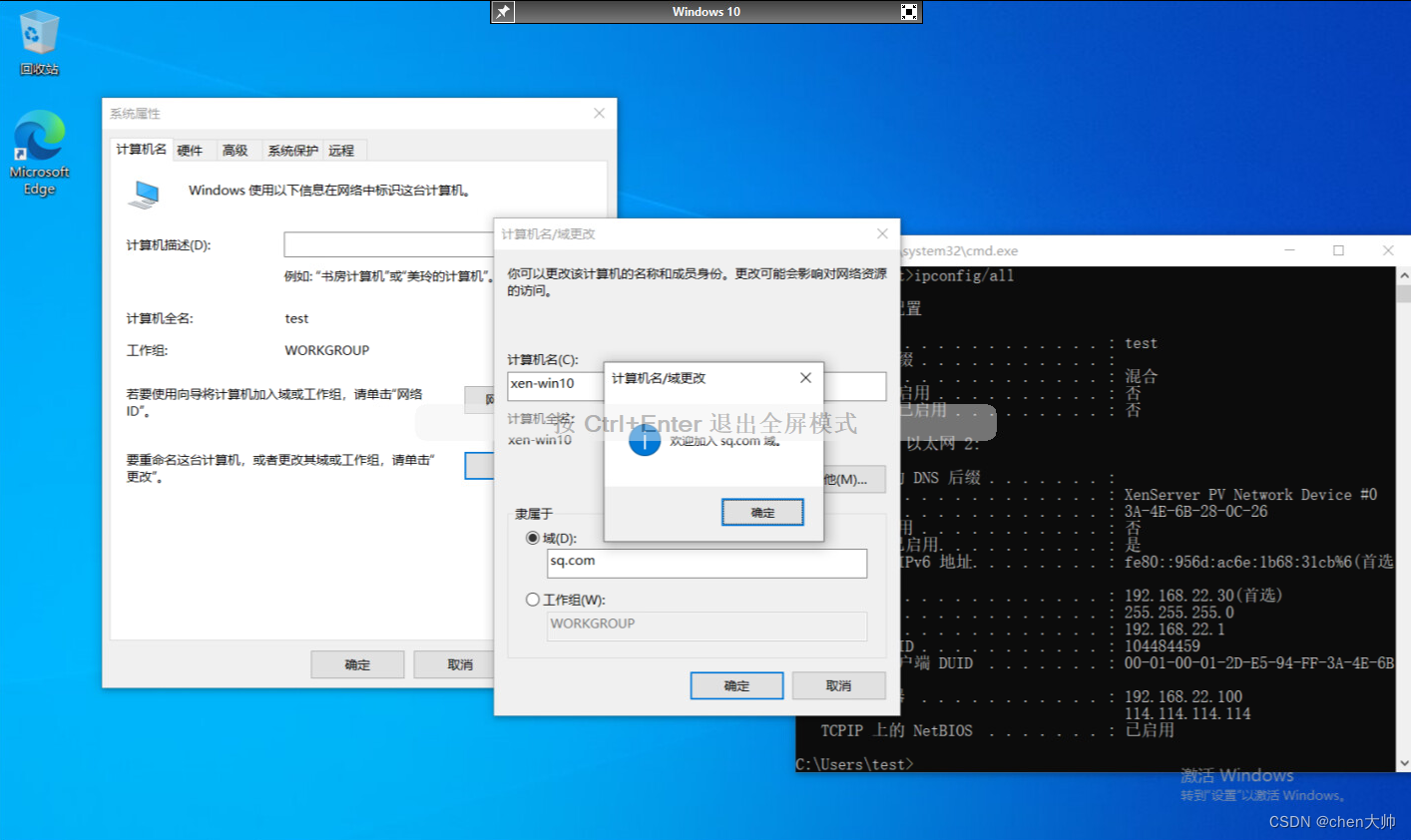Click the domain field containing sq.com
Image resolution: width=1411 pixels, height=840 pixels.
click(x=706, y=563)
